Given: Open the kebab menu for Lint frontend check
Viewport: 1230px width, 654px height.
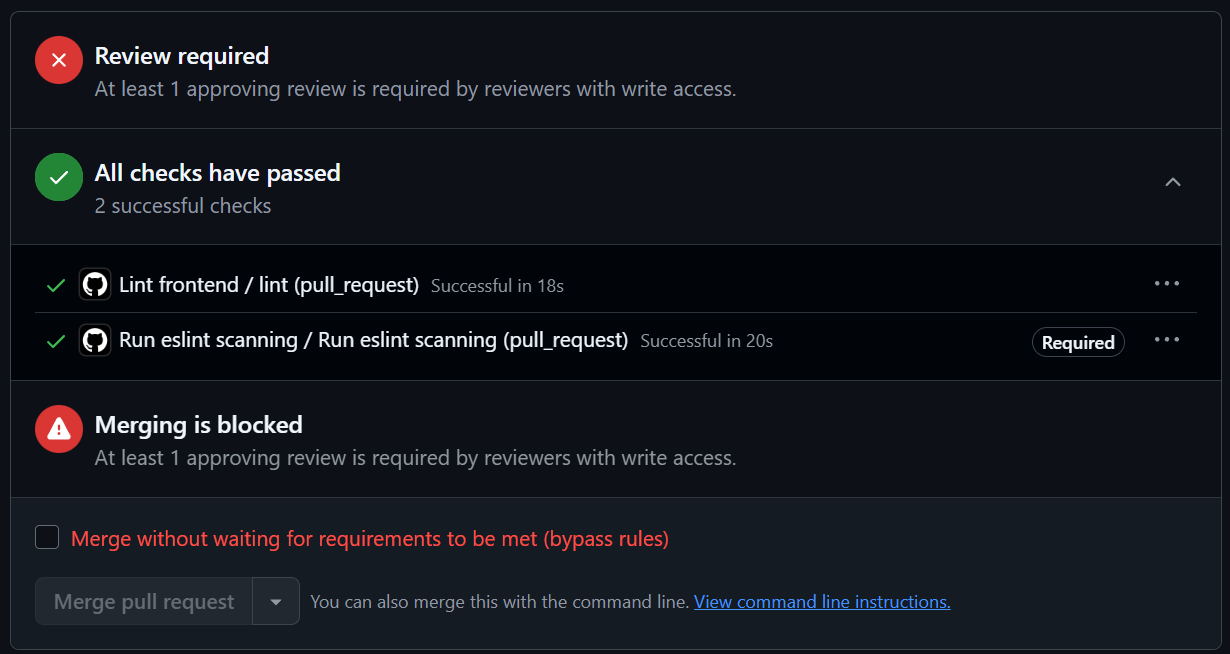Looking at the screenshot, I should tap(1166, 284).
